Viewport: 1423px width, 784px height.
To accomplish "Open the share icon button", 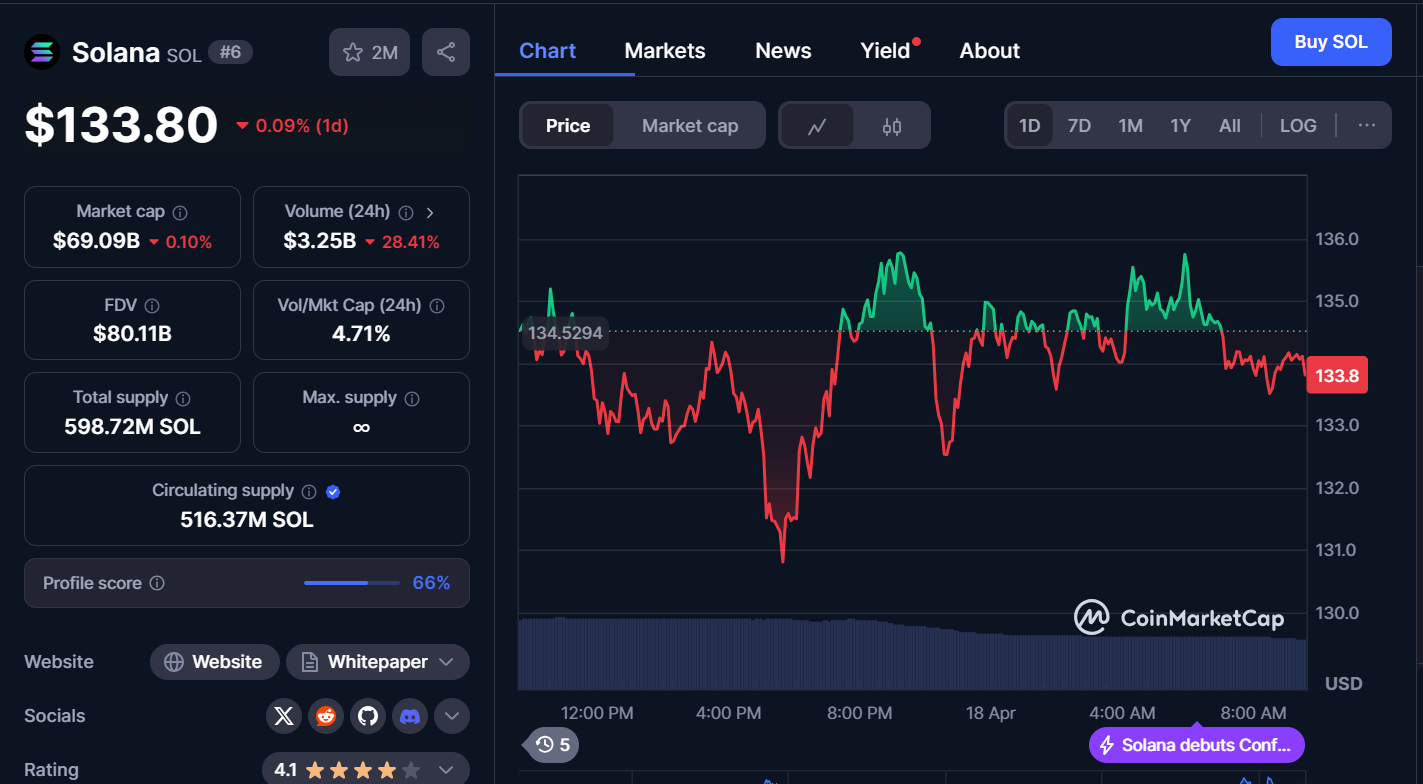I will point(446,52).
